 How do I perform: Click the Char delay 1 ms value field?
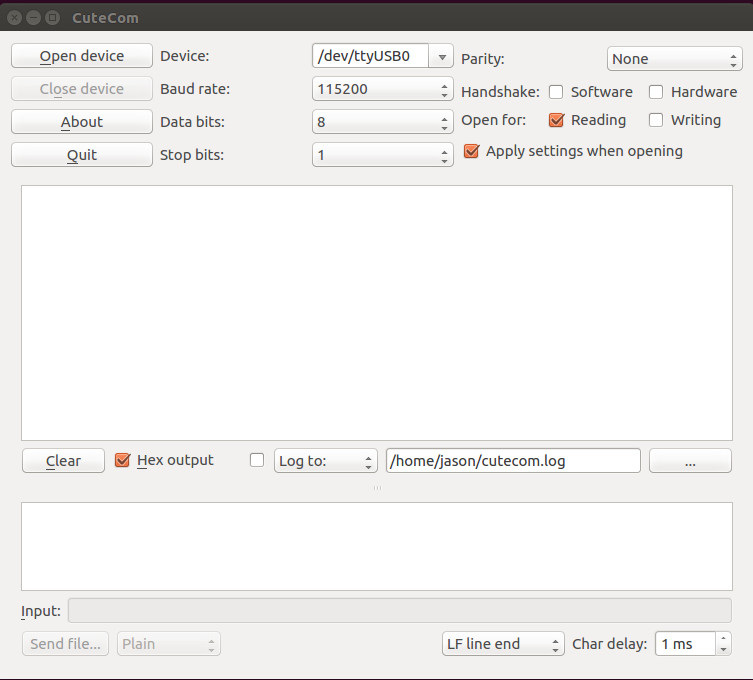(686, 644)
